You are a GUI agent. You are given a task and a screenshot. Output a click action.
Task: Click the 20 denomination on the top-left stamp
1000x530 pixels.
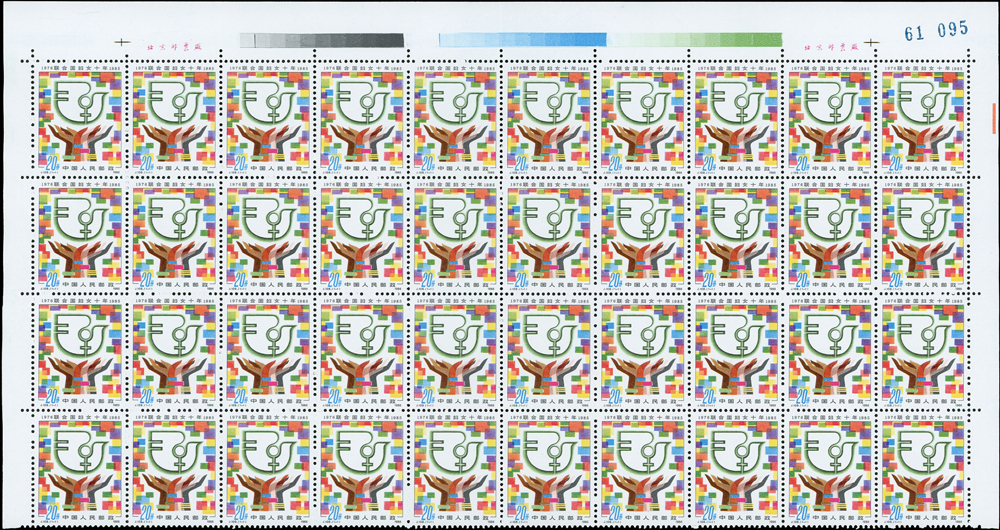(50, 163)
